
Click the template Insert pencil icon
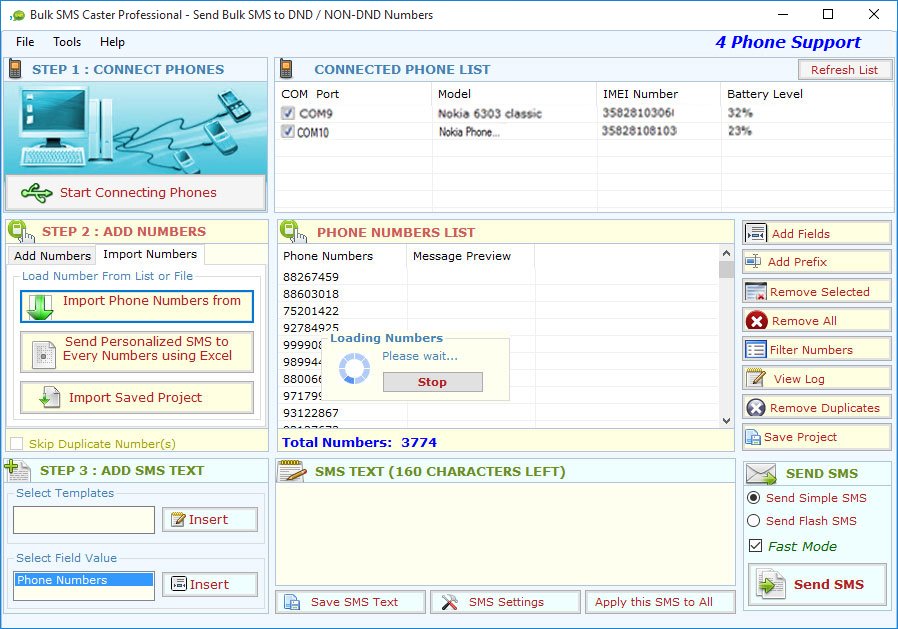pos(178,520)
